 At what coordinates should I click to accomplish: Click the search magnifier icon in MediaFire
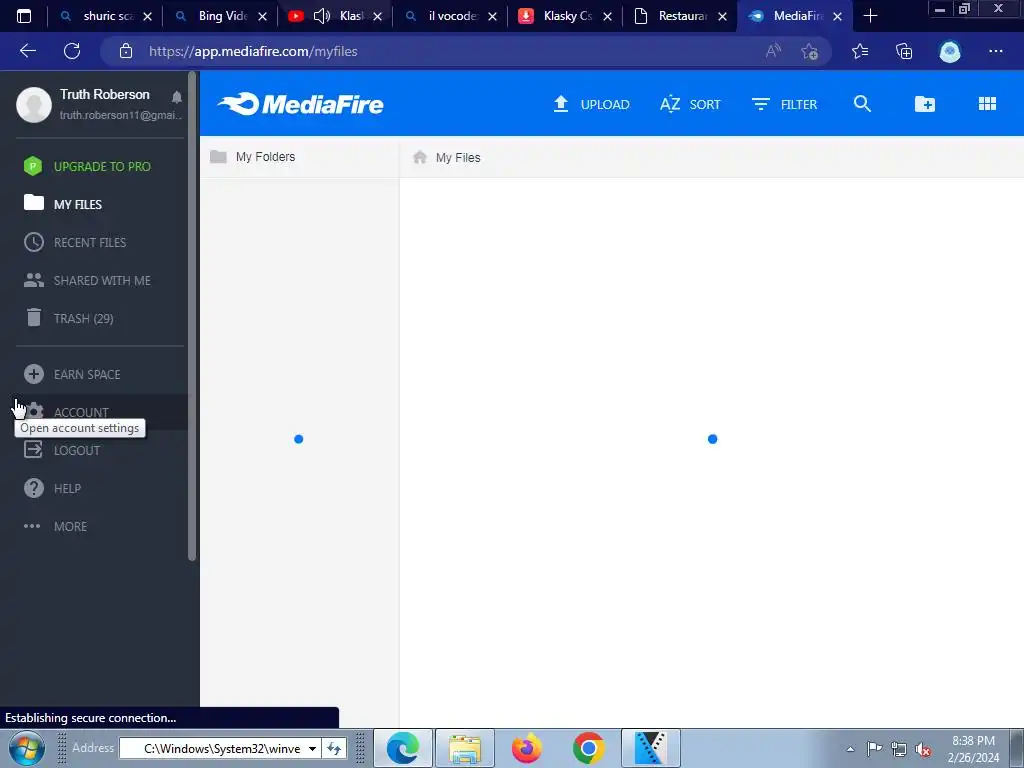[x=862, y=104]
